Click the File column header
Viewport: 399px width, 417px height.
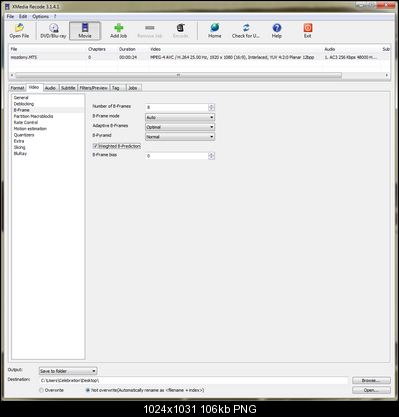(47, 49)
